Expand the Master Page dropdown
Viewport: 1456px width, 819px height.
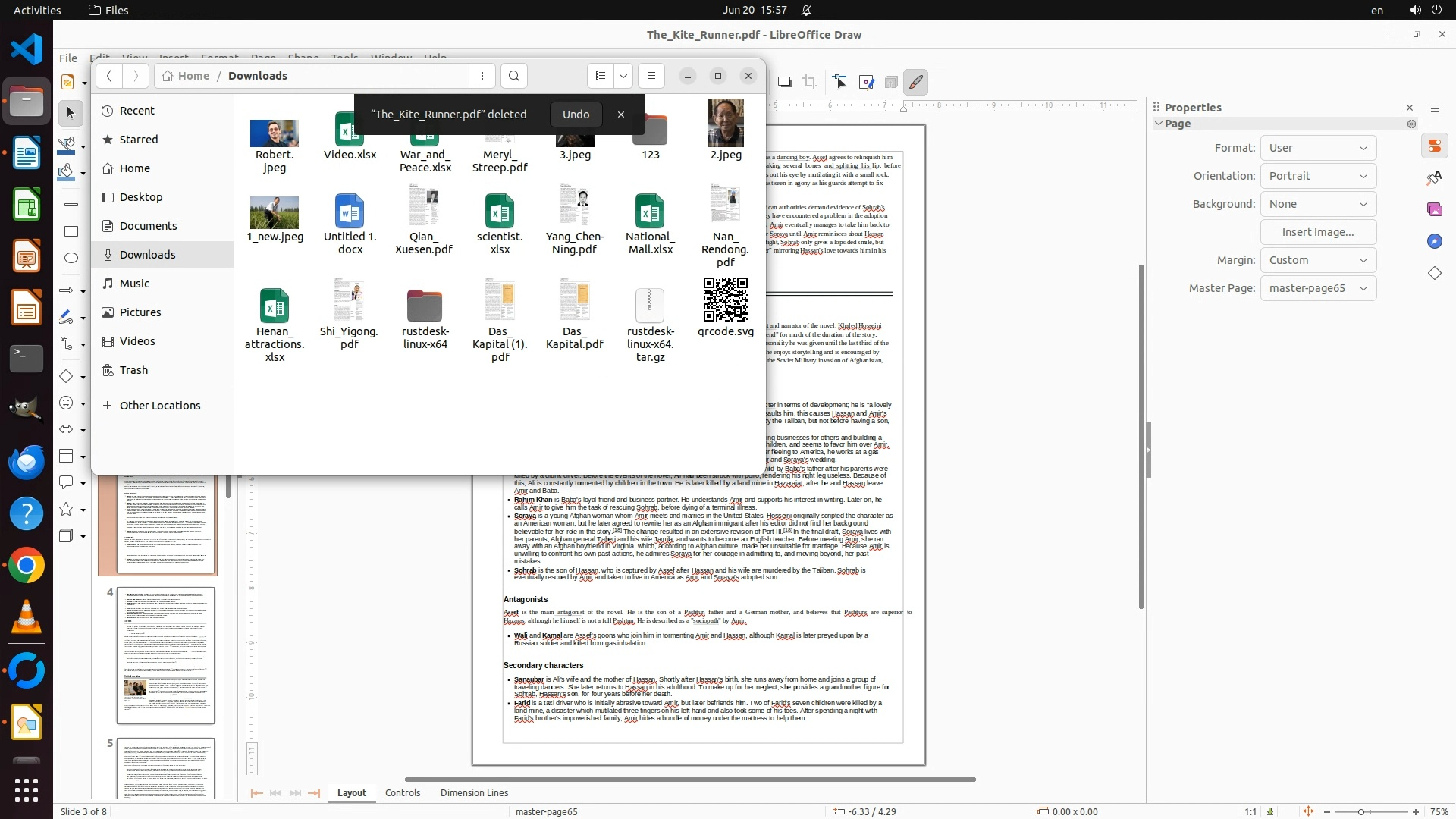[1318, 288]
